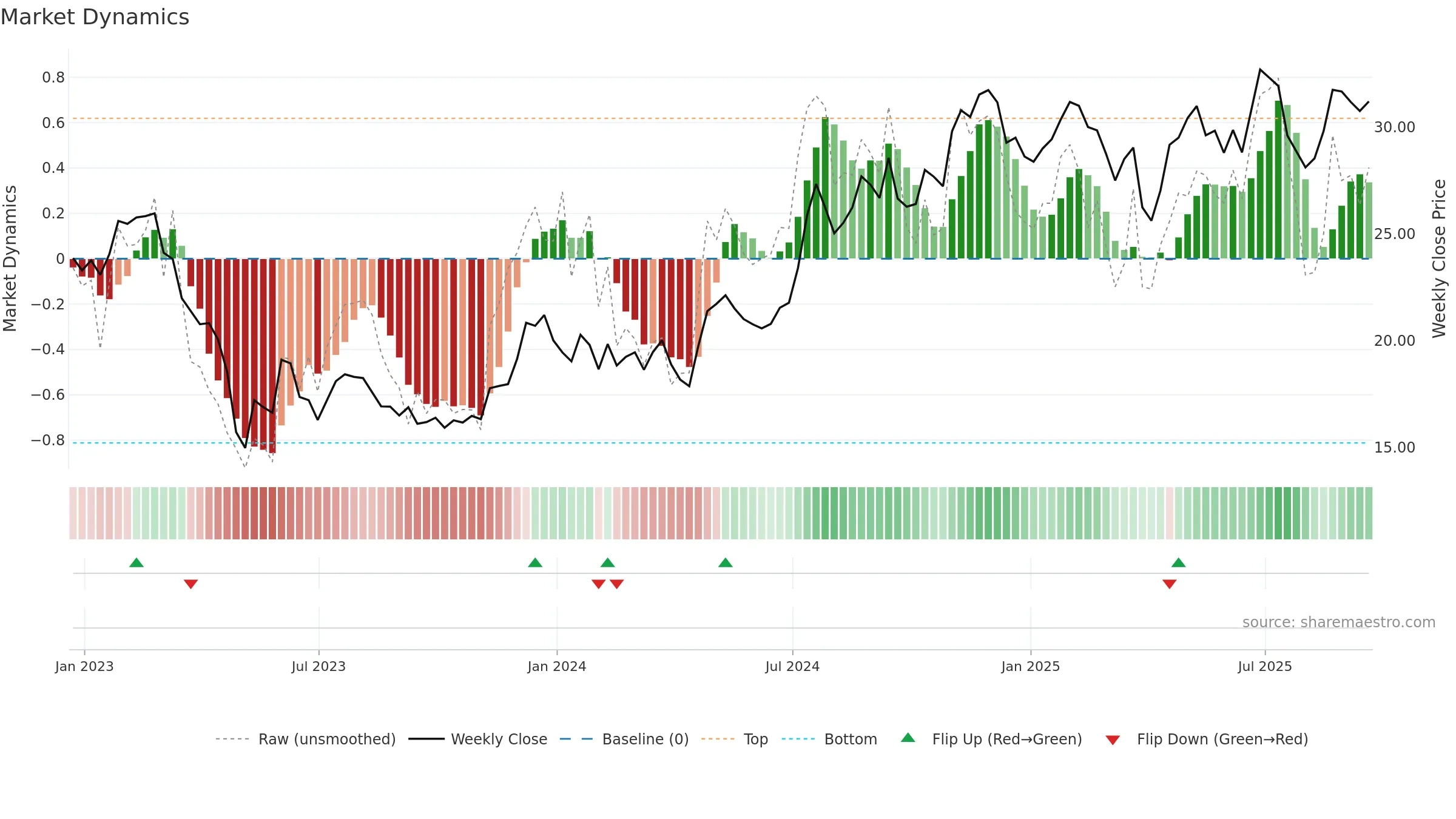Viewport: 1456px width, 819px height.
Task: Click the 30.00 price tick label
Action: (1395, 127)
